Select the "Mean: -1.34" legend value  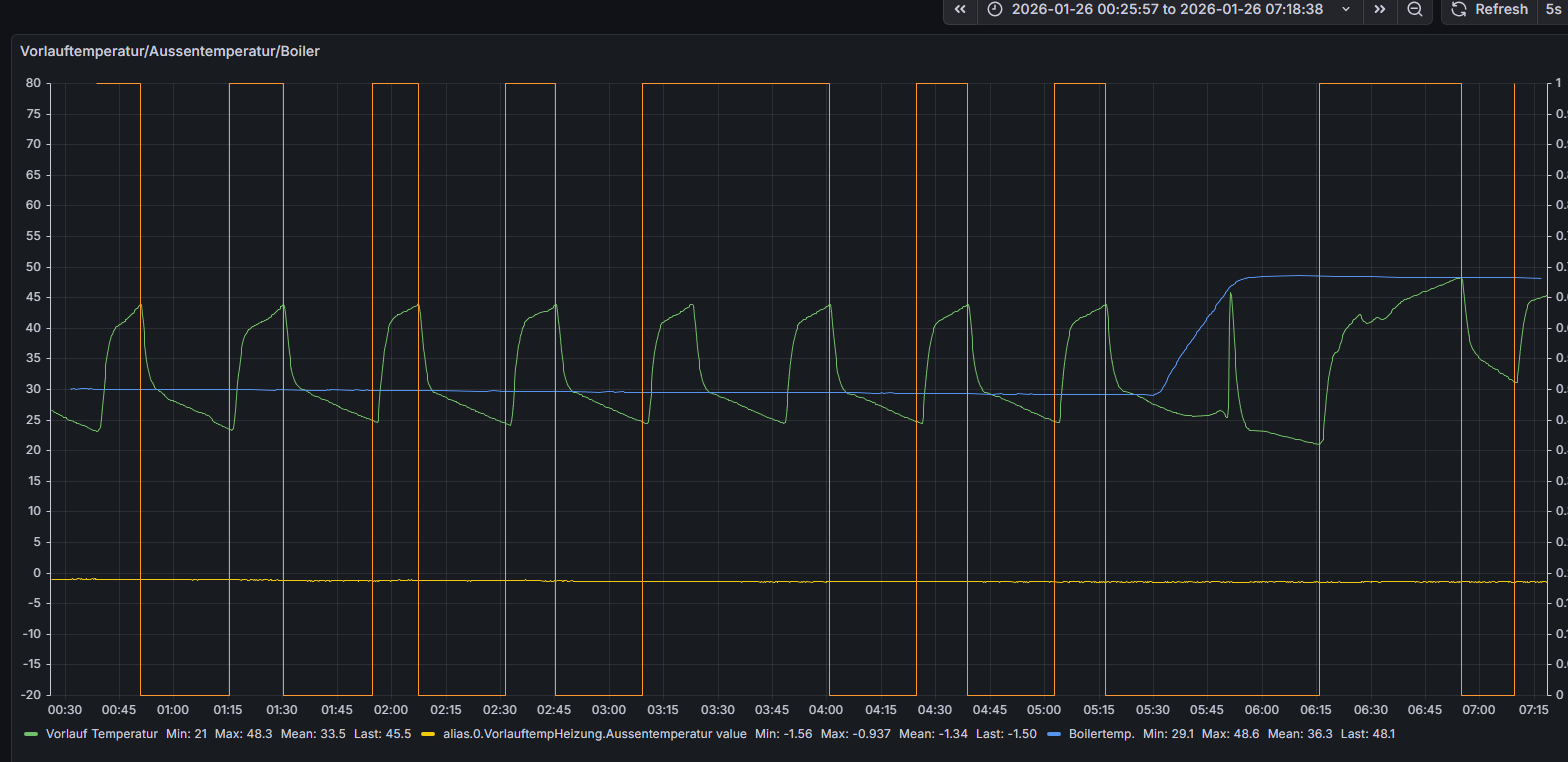click(x=933, y=733)
